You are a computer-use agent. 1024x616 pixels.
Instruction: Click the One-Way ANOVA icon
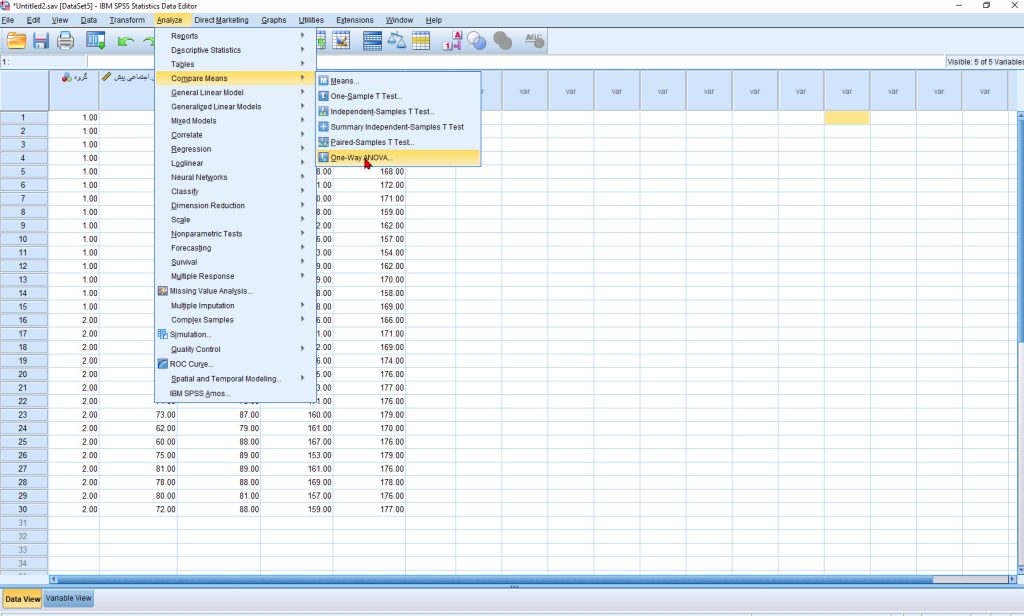pyautogui.click(x=323, y=157)
